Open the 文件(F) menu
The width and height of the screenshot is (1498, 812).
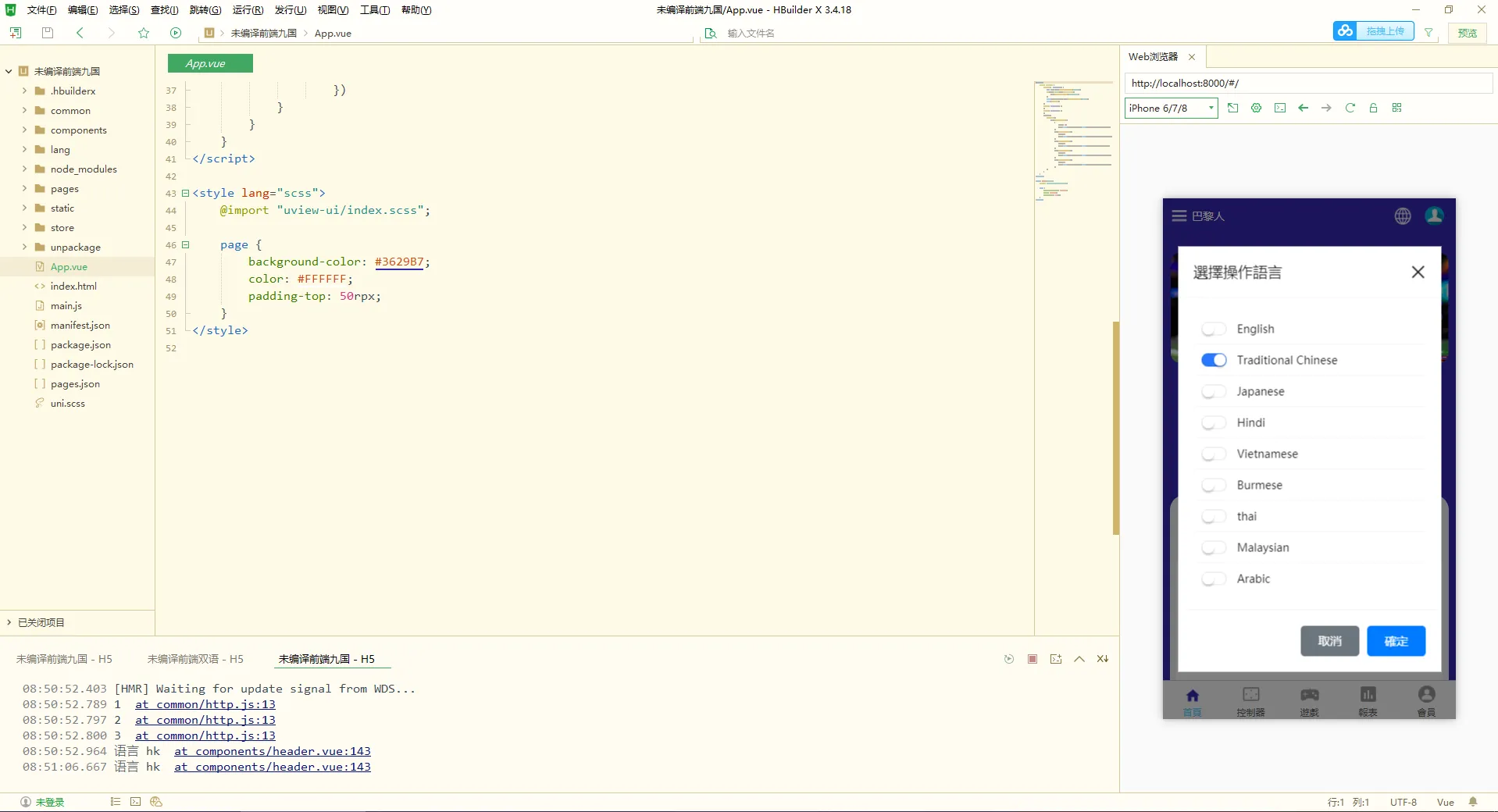coord(41,10)
